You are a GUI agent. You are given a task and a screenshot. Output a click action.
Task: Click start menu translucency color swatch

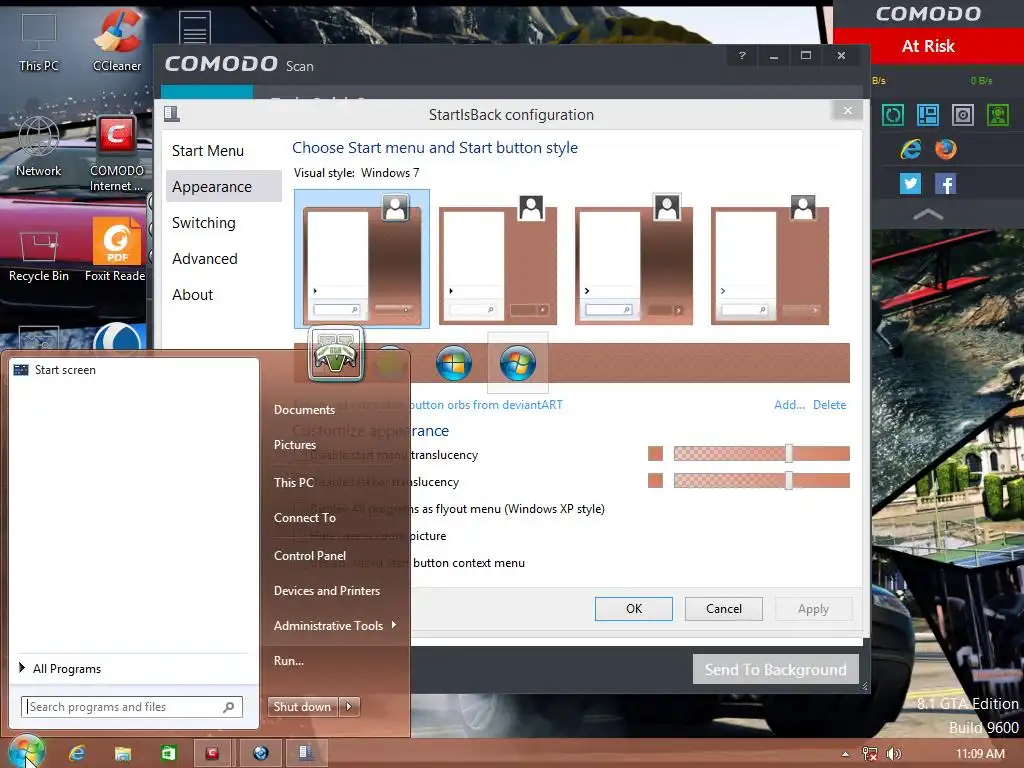(x=656, y=454)
